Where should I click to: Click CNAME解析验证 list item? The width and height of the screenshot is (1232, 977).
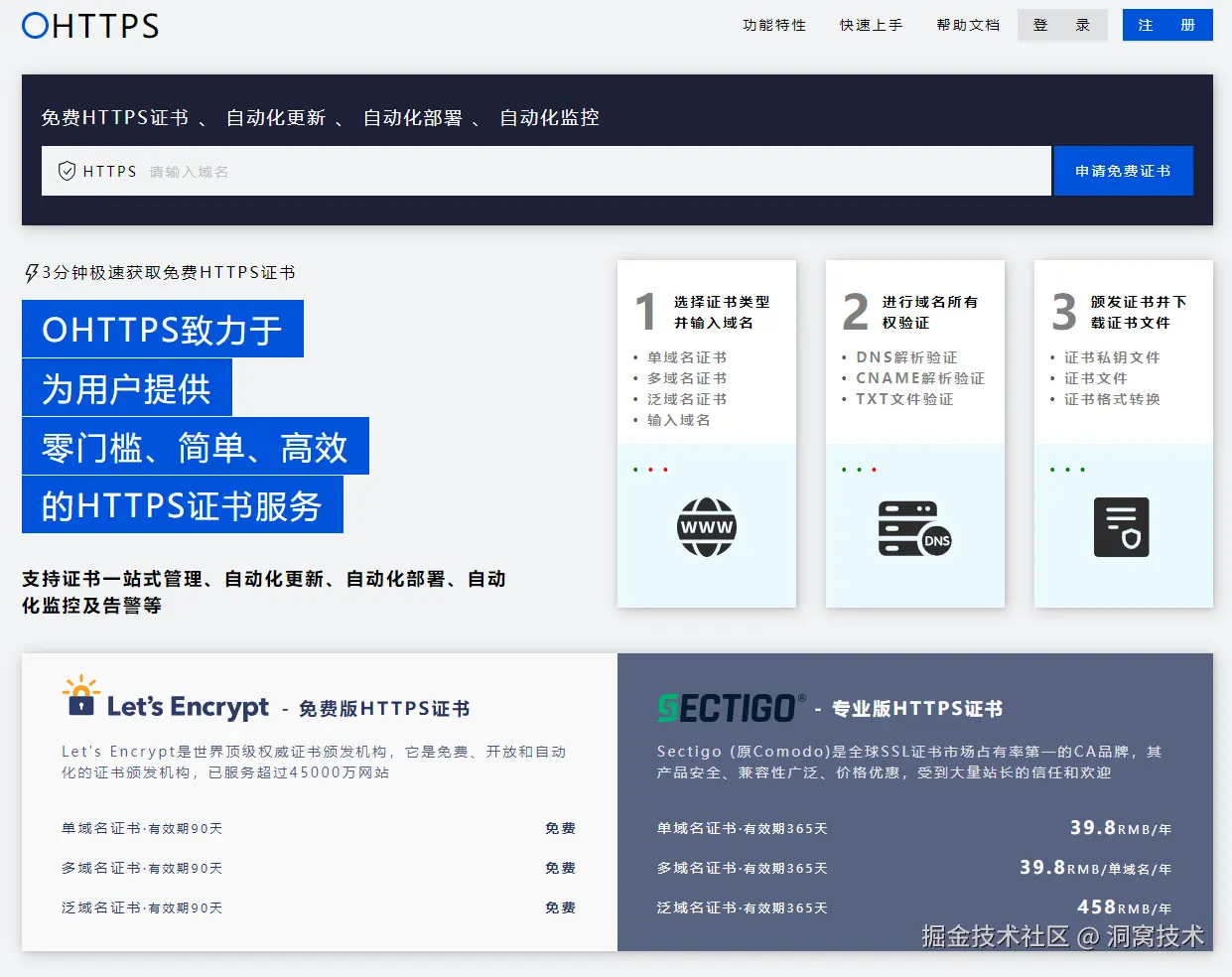(920, 378)
